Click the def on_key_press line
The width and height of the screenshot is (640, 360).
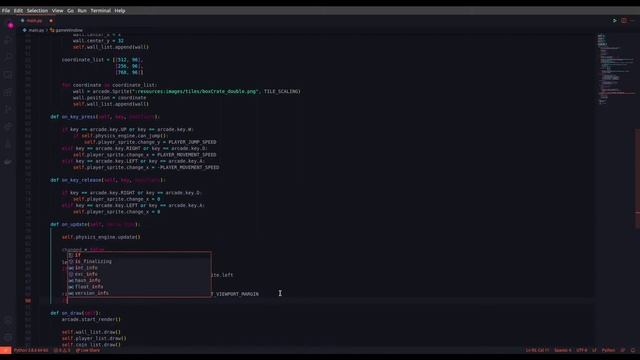point(104,117)
